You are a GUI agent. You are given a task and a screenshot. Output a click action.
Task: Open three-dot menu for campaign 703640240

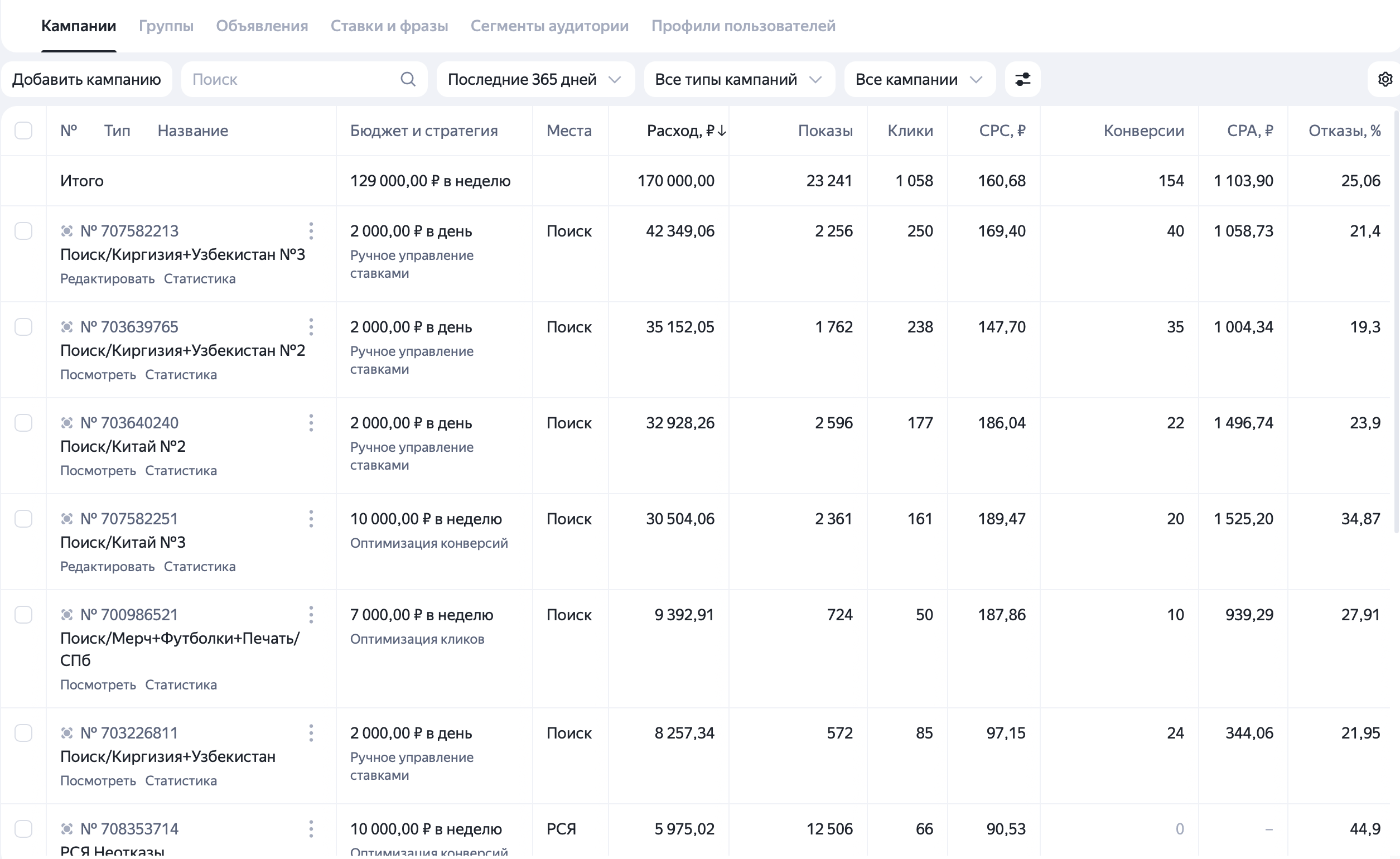click(311, 423)
